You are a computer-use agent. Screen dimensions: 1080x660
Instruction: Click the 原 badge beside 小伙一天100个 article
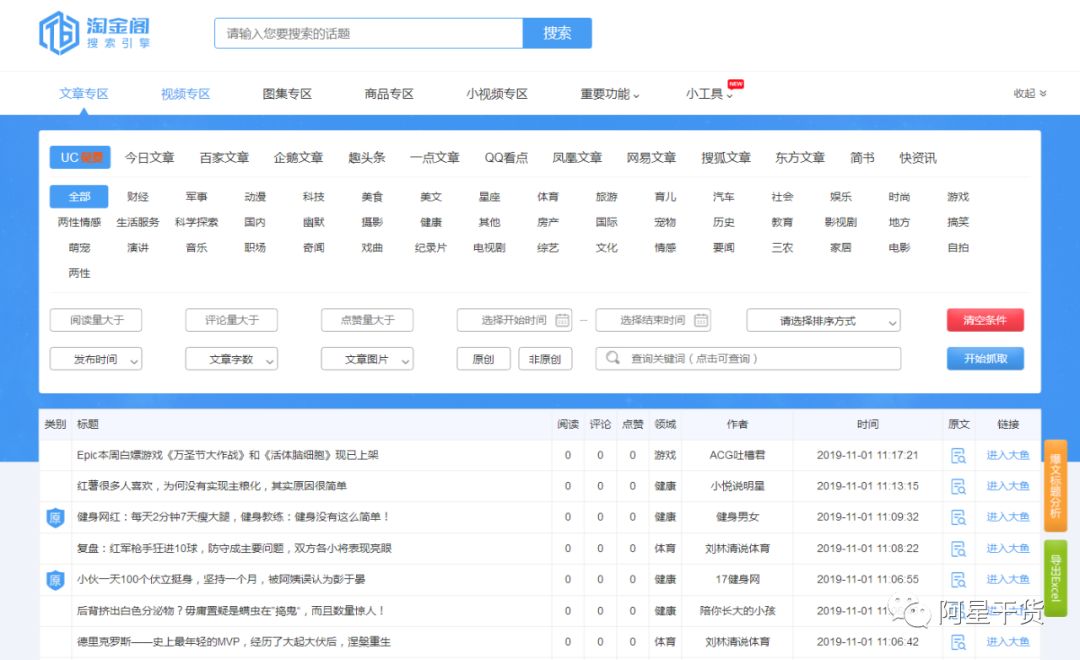55,580
